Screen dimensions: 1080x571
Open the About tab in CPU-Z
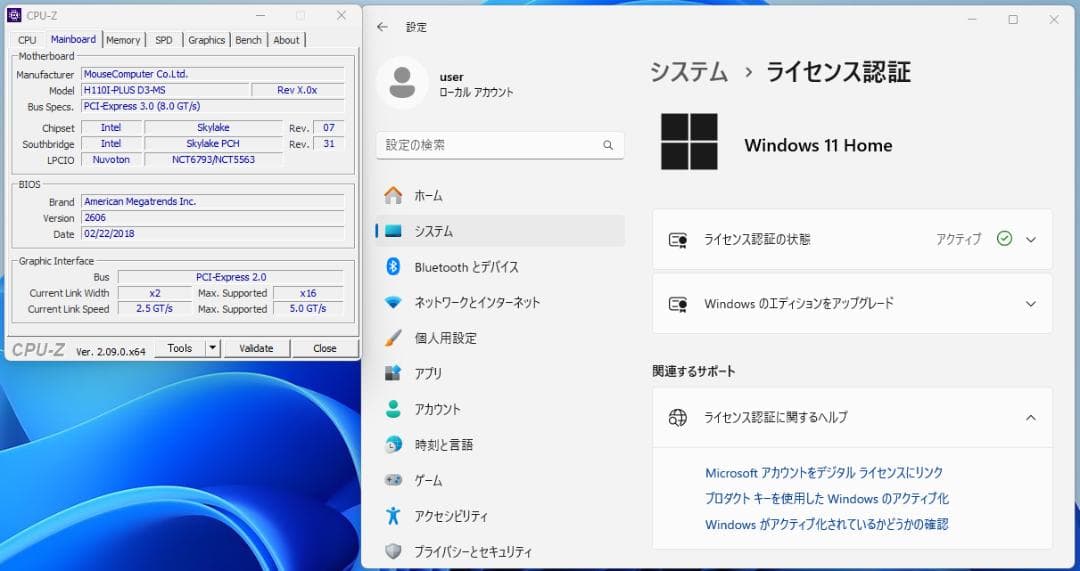287,40
